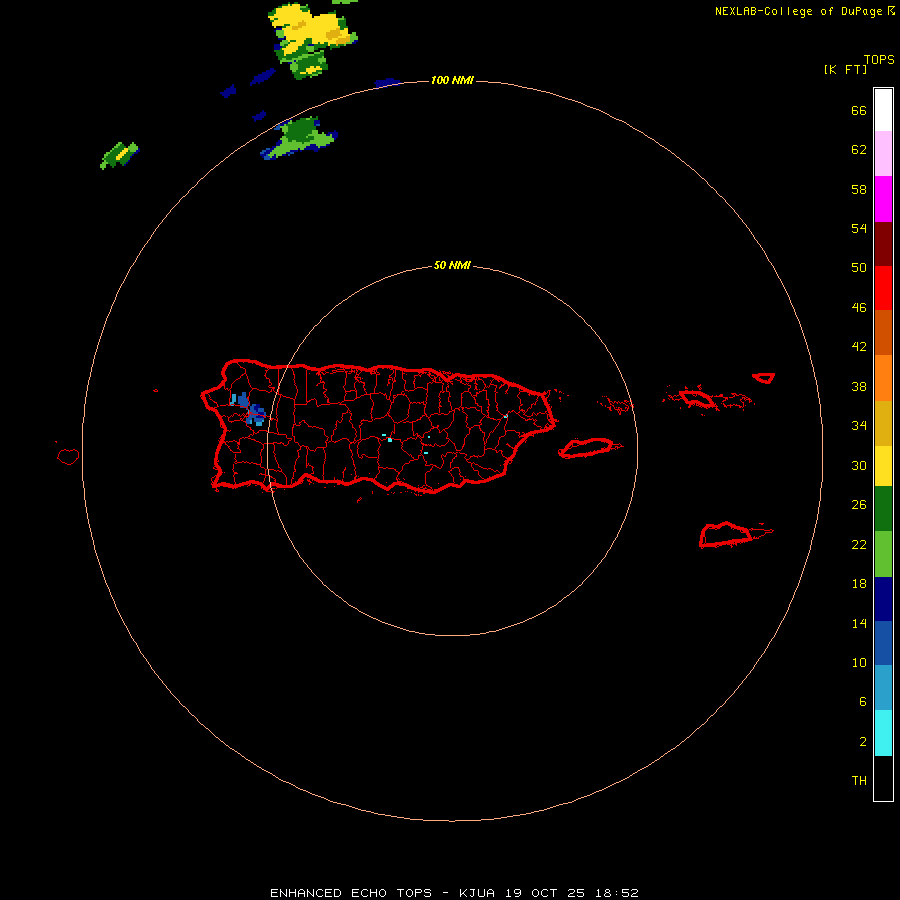Click the St. Thomas island outline
Viewport: 900px width, 900px height.
(697, 399)
